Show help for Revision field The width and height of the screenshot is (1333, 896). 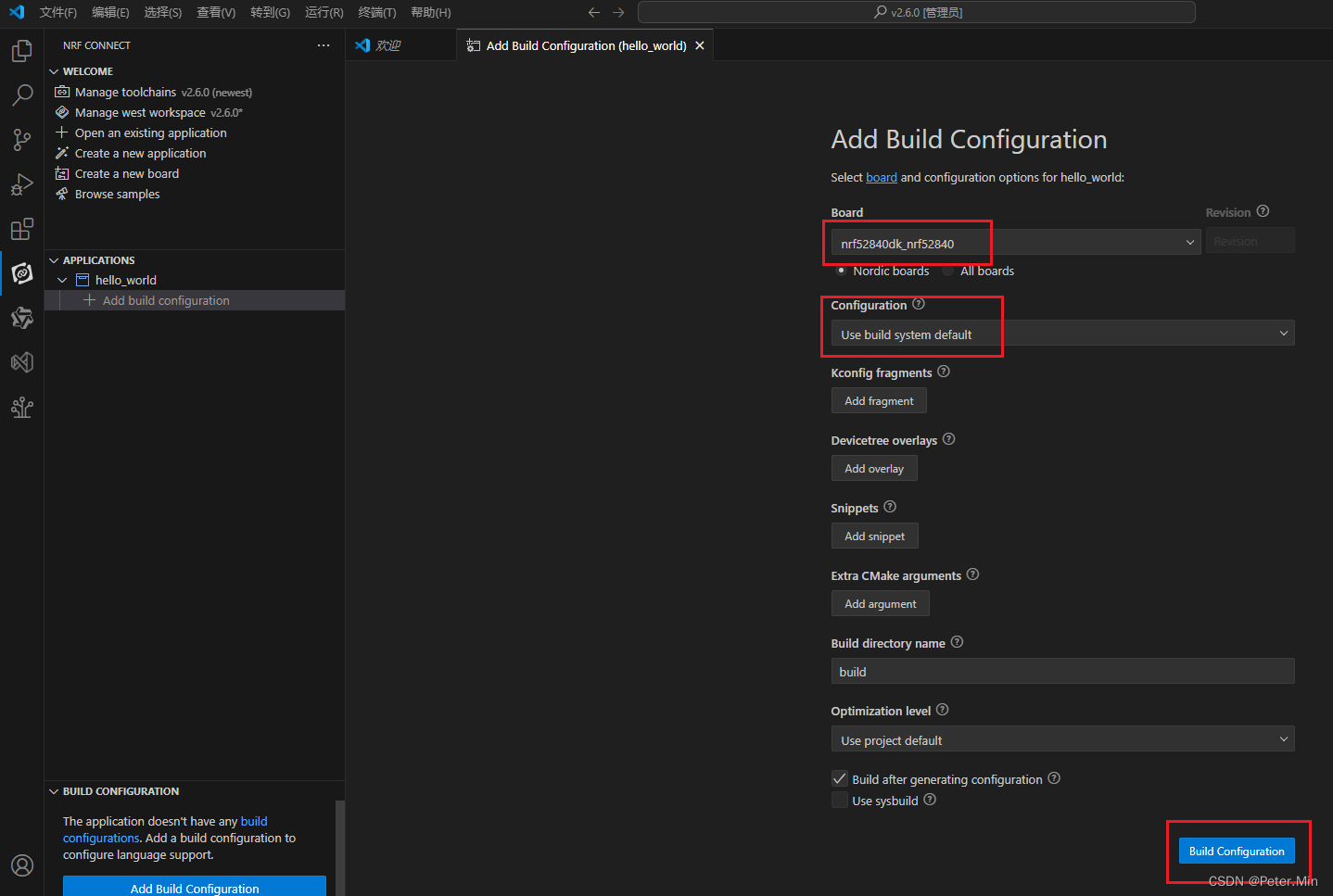pyautogui.click(x=1263, y=211)
